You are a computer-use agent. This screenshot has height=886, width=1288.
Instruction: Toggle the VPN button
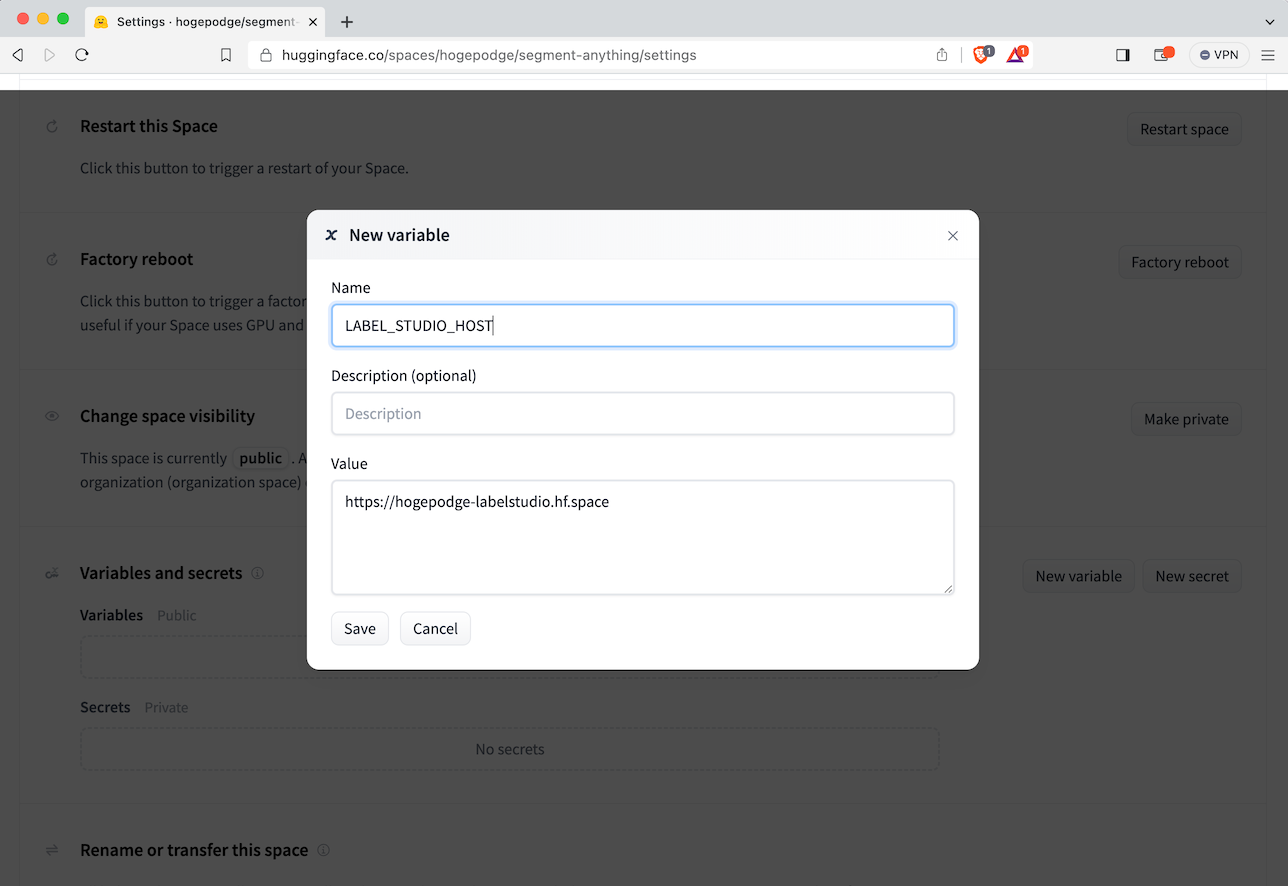click(1219, 55)
